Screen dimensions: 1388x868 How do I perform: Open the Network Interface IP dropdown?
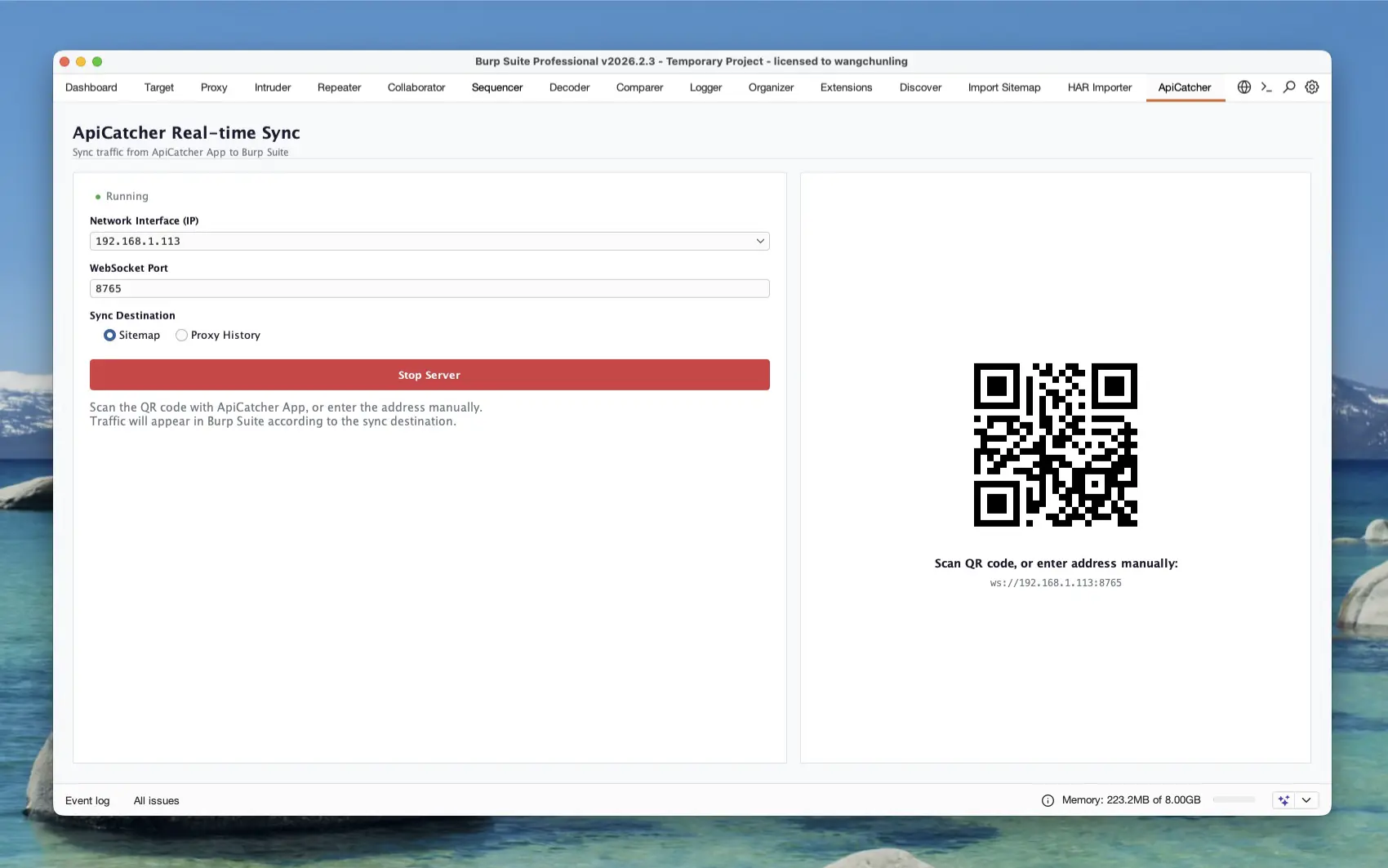point(429,241)
